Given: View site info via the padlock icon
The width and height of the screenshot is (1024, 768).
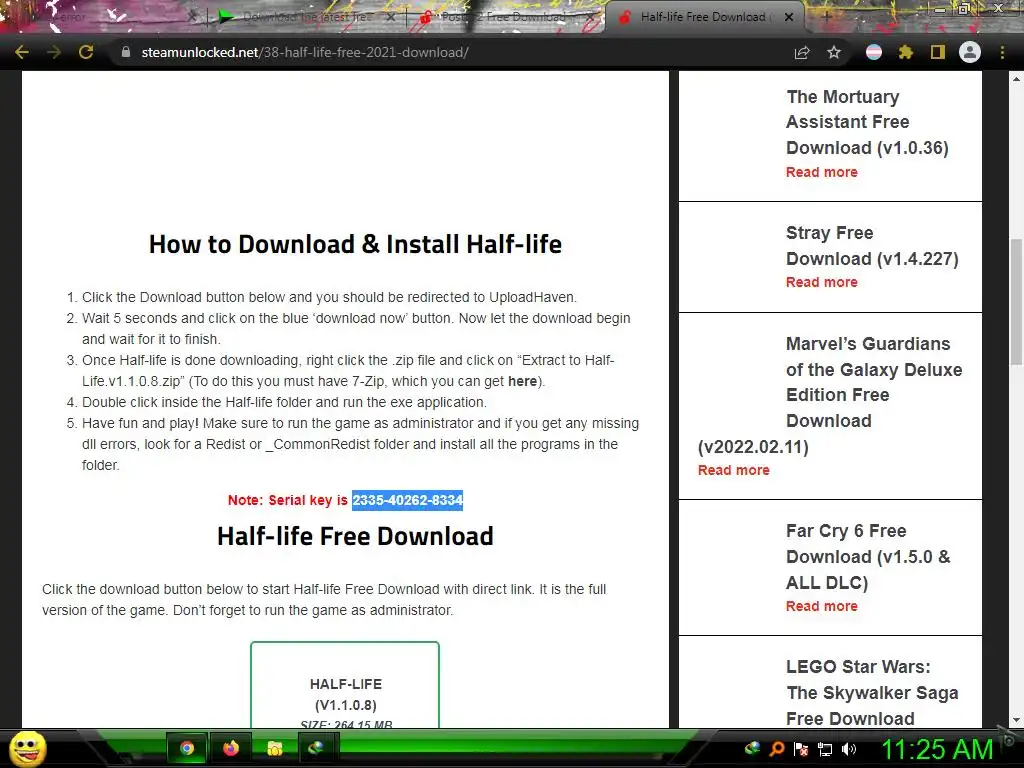Looking at the screenshot, I should tap(126, 52).
